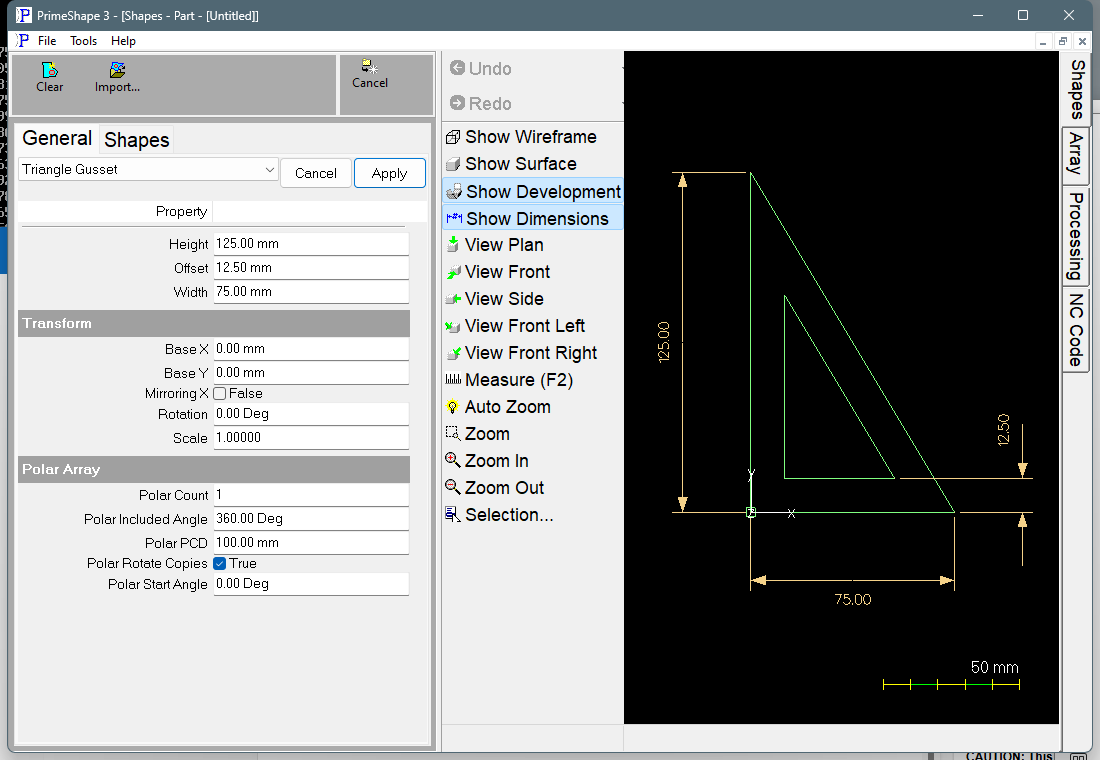Select the Shapes vertical side tab
The height and width of the screenshot is (760, 1100).
pos(1077,89)
